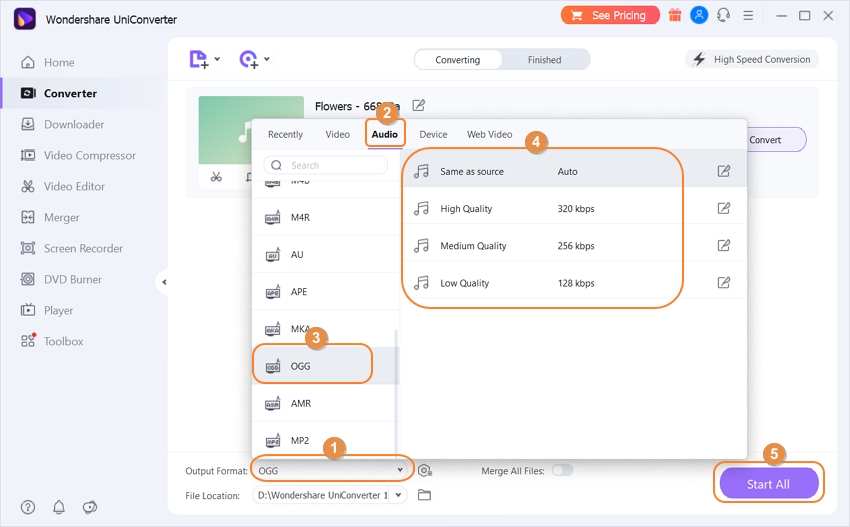Open the notifications bell icon
This screenshot has width=850, height=527.
[59, 507]
